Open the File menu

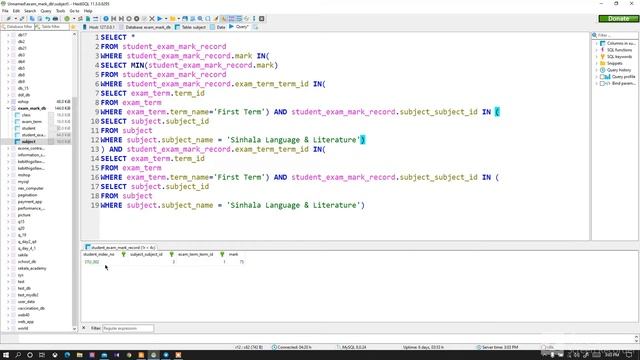[x=5, y=11]
